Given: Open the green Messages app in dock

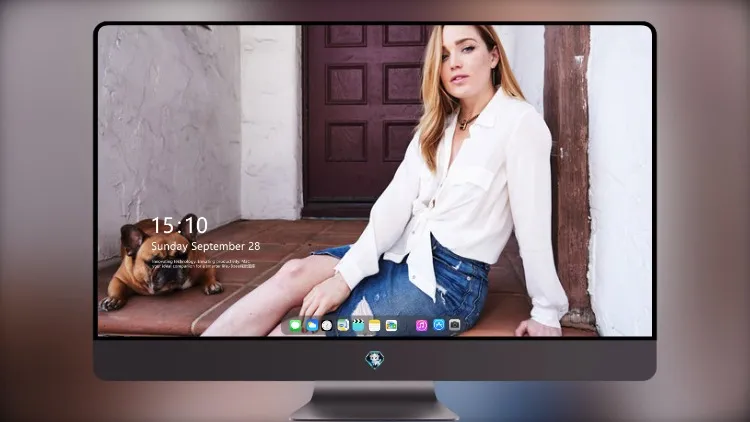Looking at the screenshot, I should click(295, 325).
